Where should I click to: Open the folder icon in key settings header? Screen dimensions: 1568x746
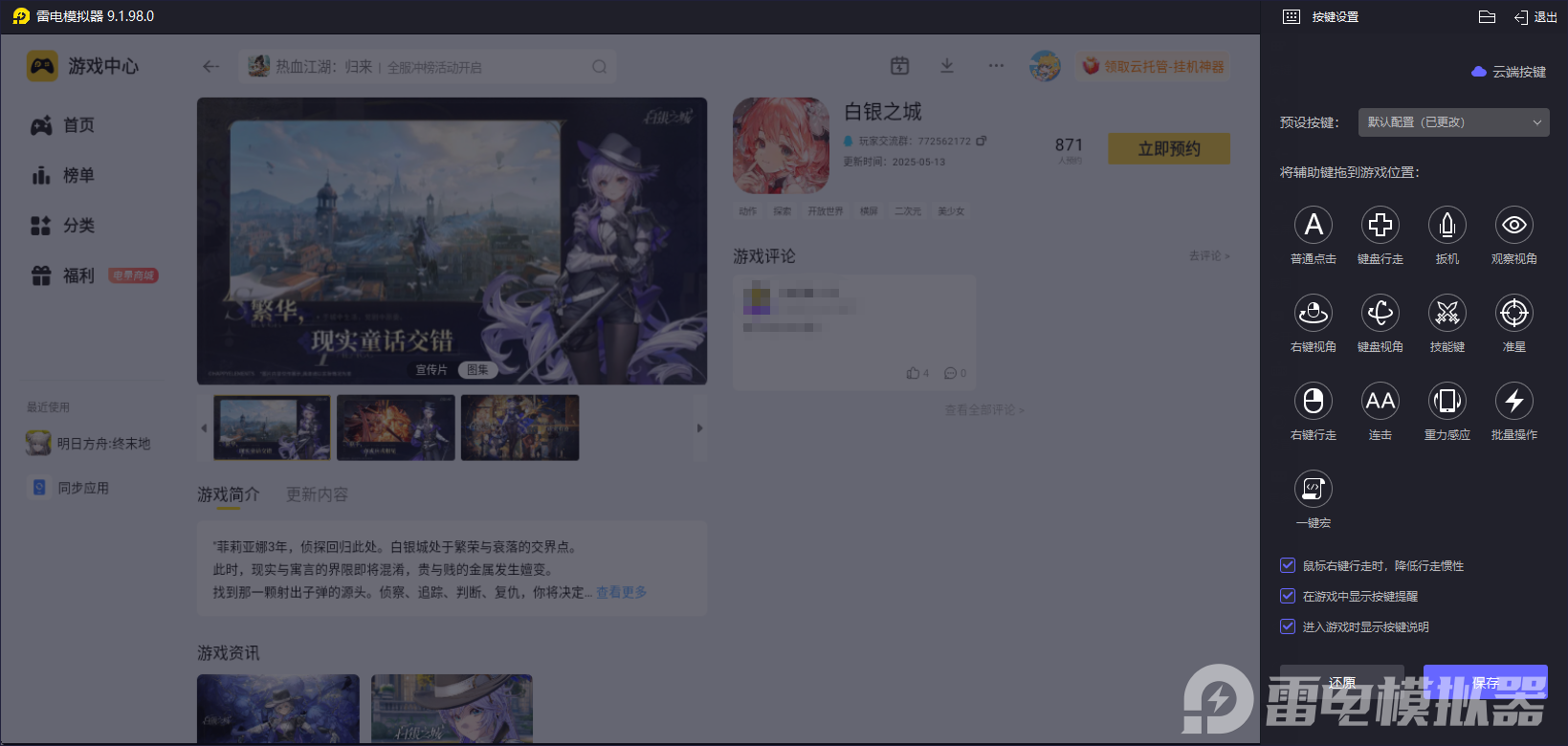tap(1487, 17)
